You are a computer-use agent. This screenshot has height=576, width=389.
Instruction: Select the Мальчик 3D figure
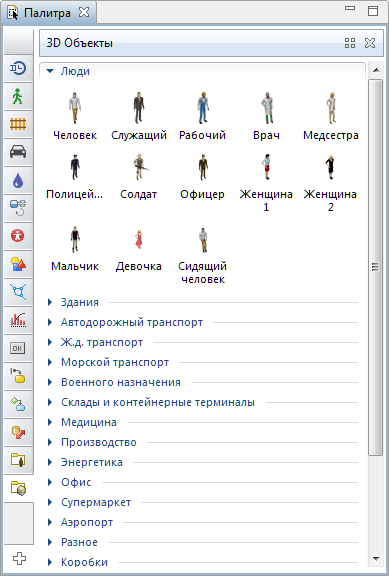(75, 249)
